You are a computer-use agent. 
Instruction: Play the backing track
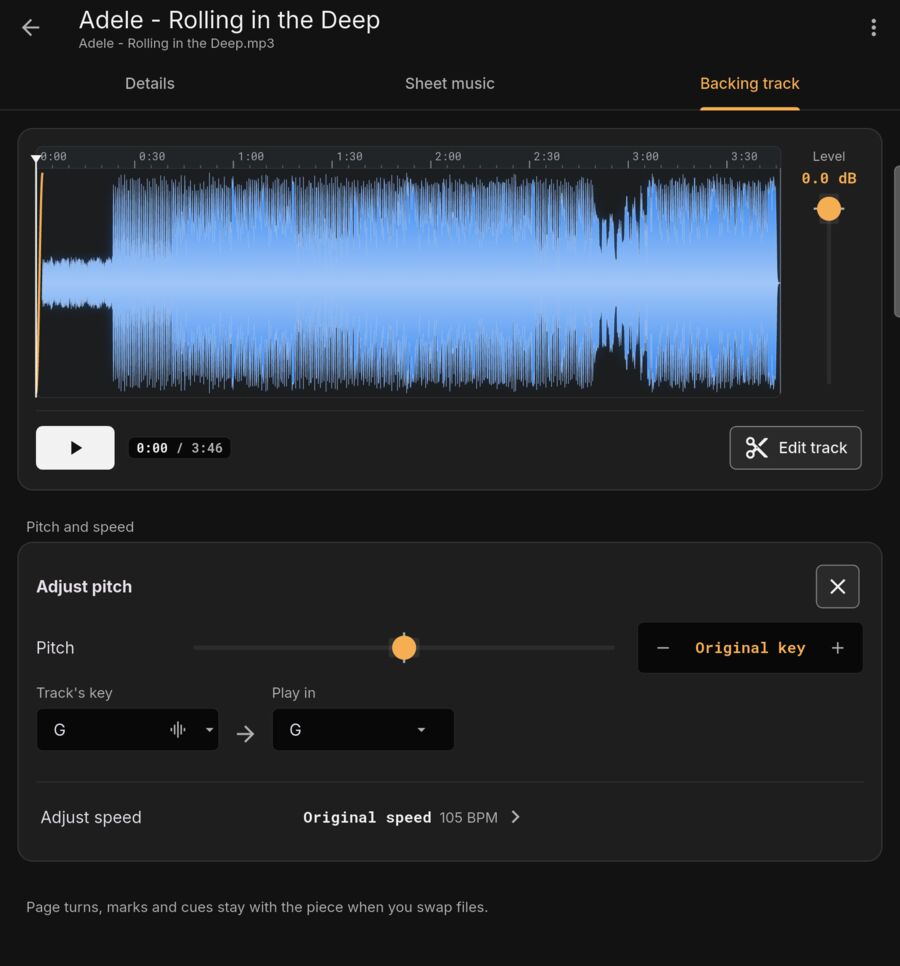coord(75,448)
